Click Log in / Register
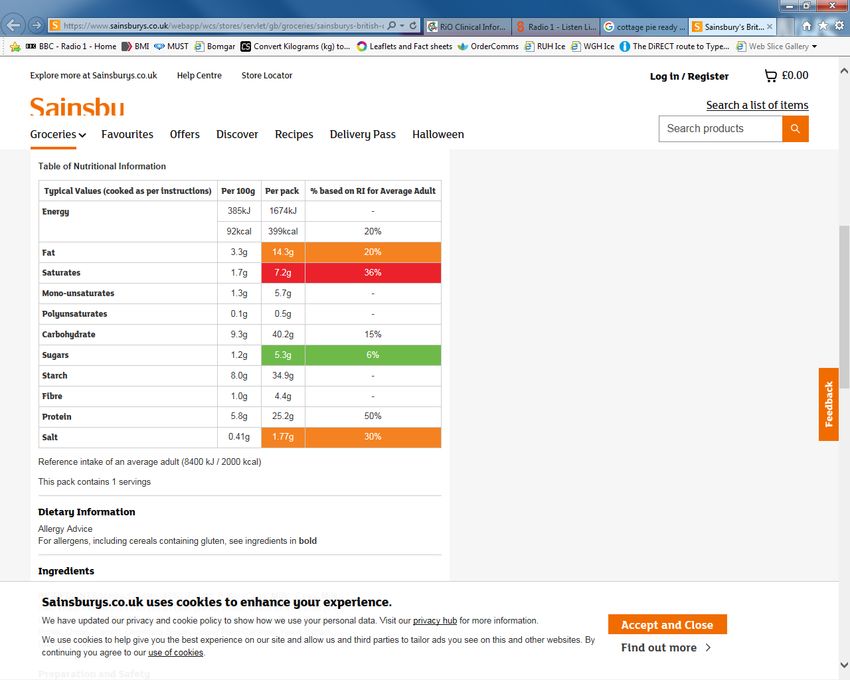Viewport: 850px width, 680px height. click(x=689, y=76)
